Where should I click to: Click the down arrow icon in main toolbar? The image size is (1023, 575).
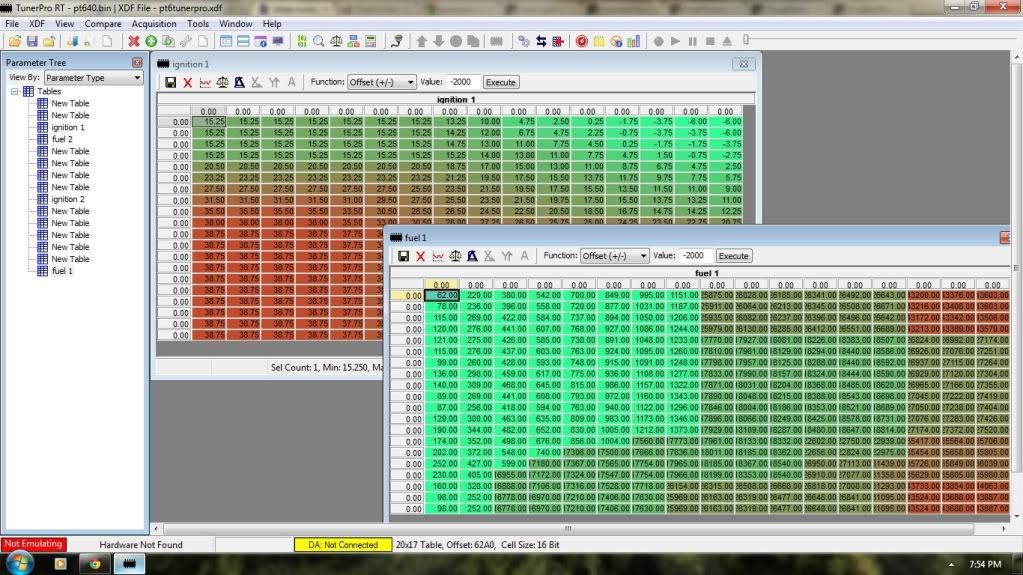click(x=438, y=41)
